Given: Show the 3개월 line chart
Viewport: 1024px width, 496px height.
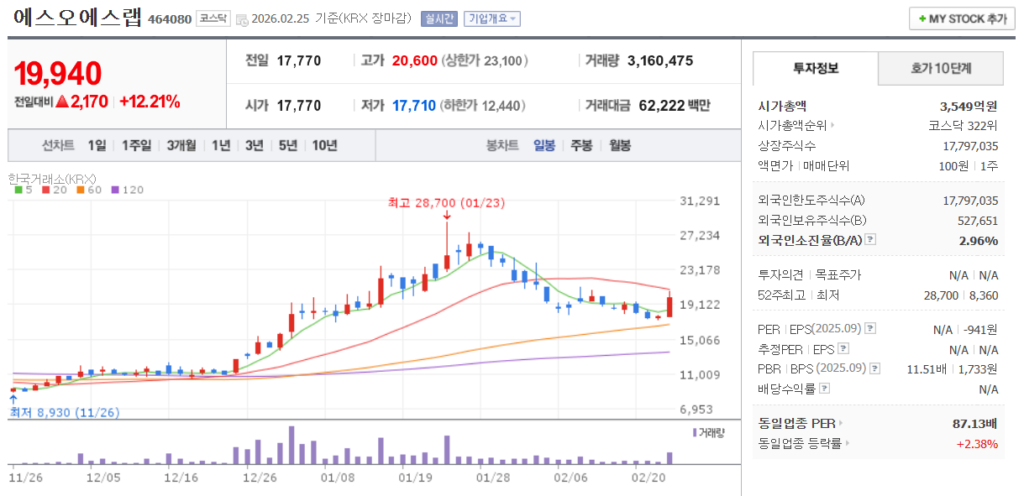Looking at the screenshot, I should point(181,145).
